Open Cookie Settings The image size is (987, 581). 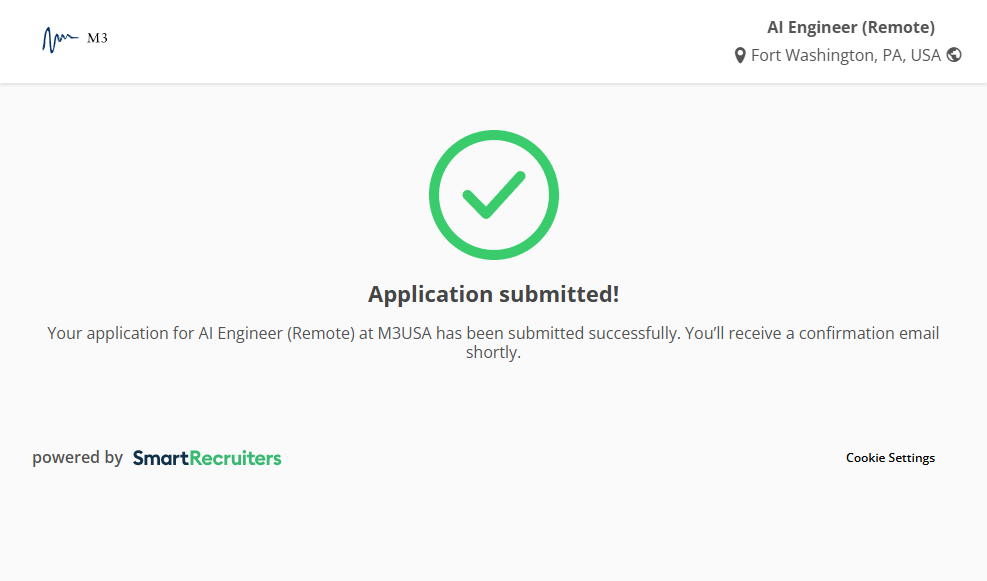click(890, 458)
